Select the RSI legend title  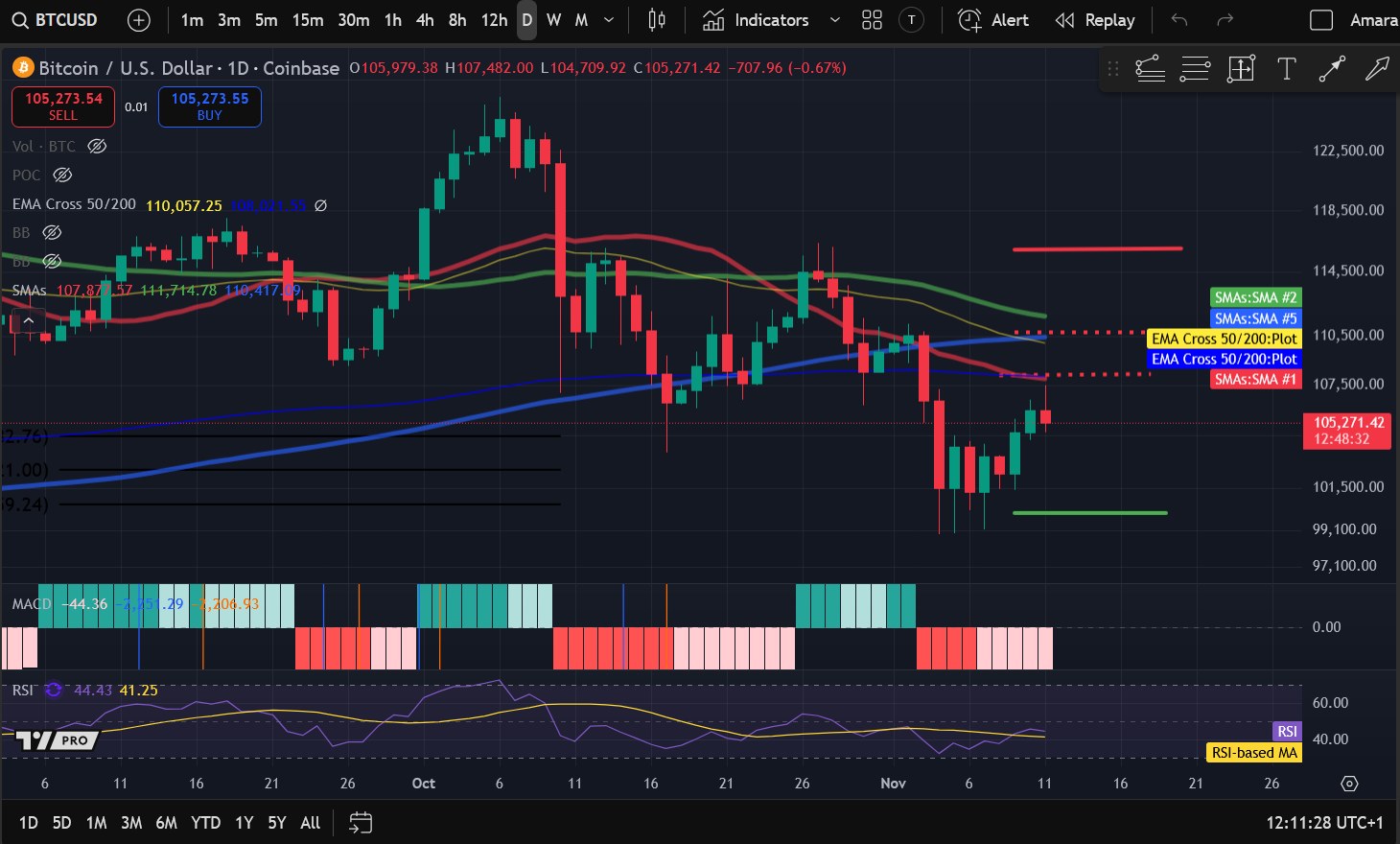[x=23, y=690]
